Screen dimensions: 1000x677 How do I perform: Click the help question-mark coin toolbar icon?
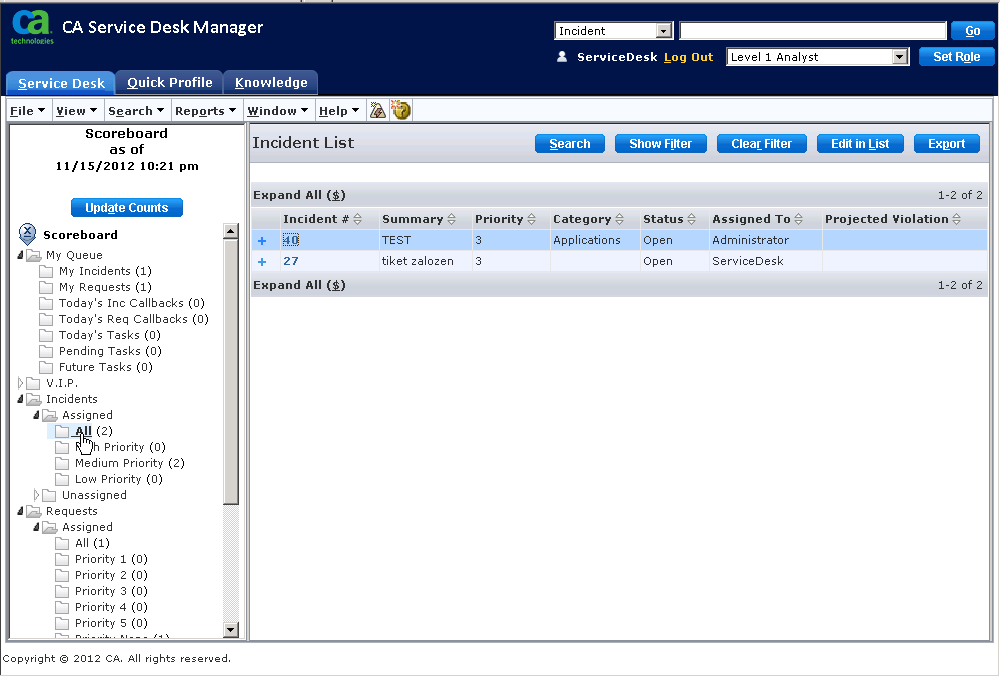click(401, 110)
